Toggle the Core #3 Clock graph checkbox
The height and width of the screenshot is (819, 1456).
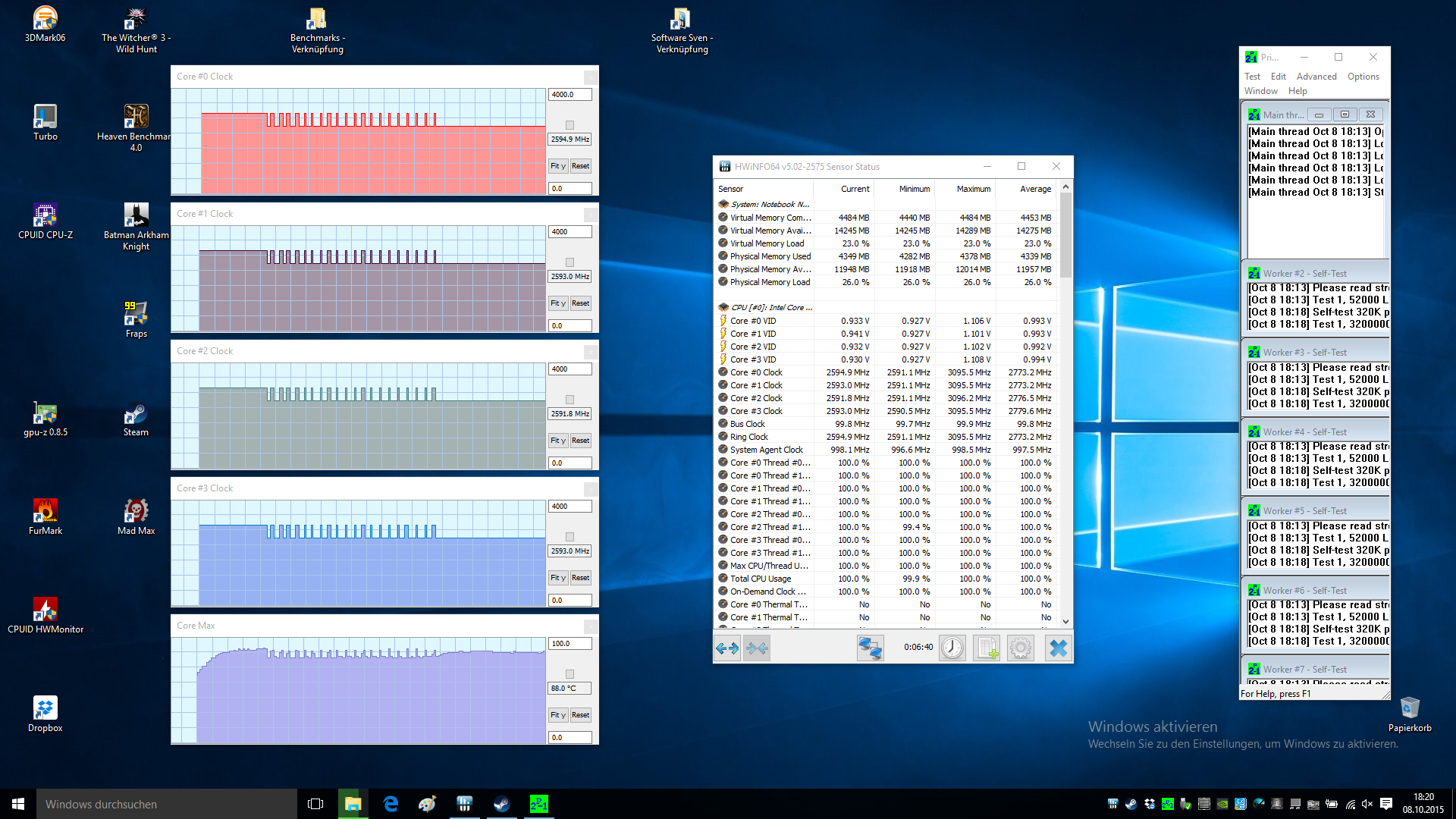570,537
